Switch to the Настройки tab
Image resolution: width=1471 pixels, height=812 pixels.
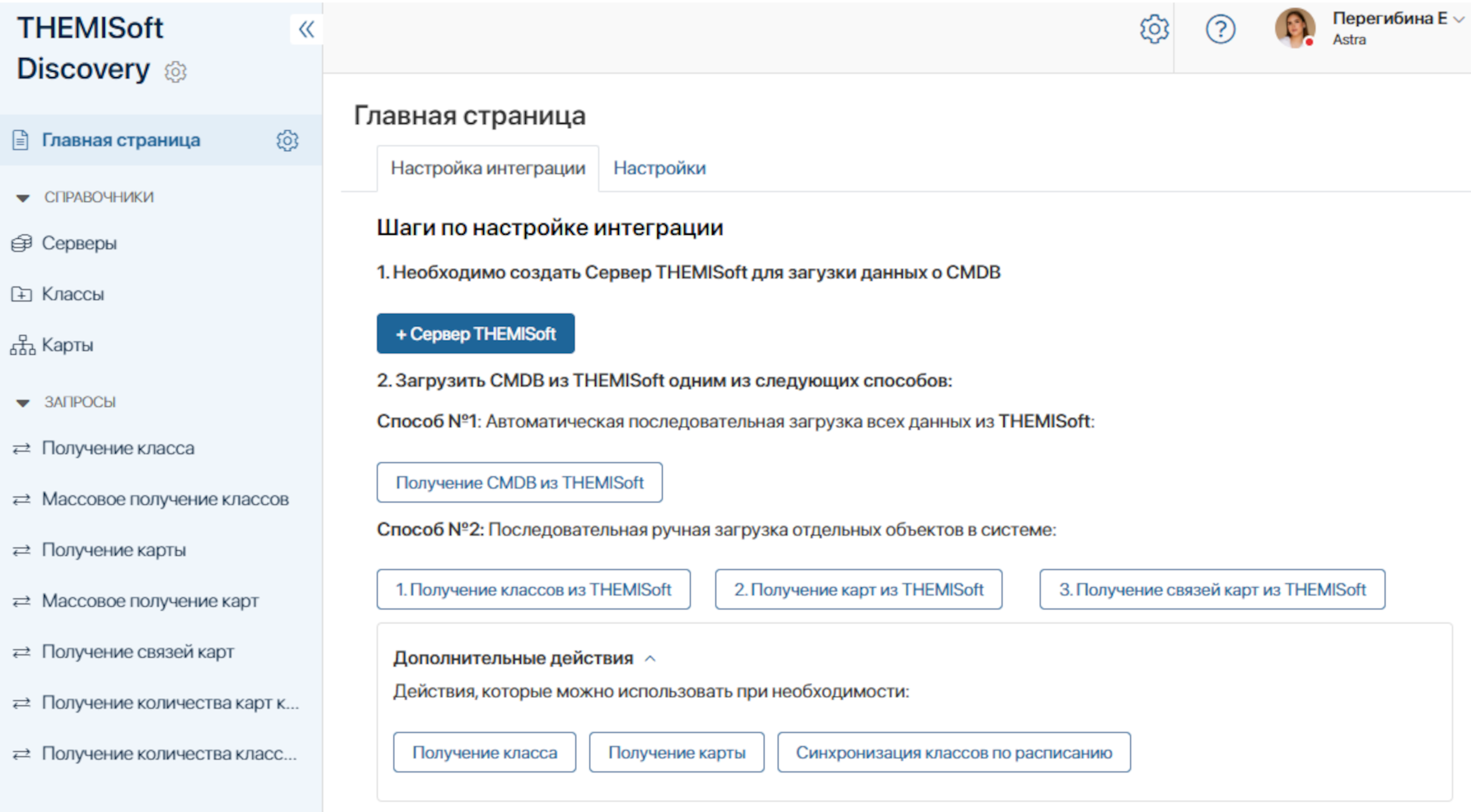[659, 168]
